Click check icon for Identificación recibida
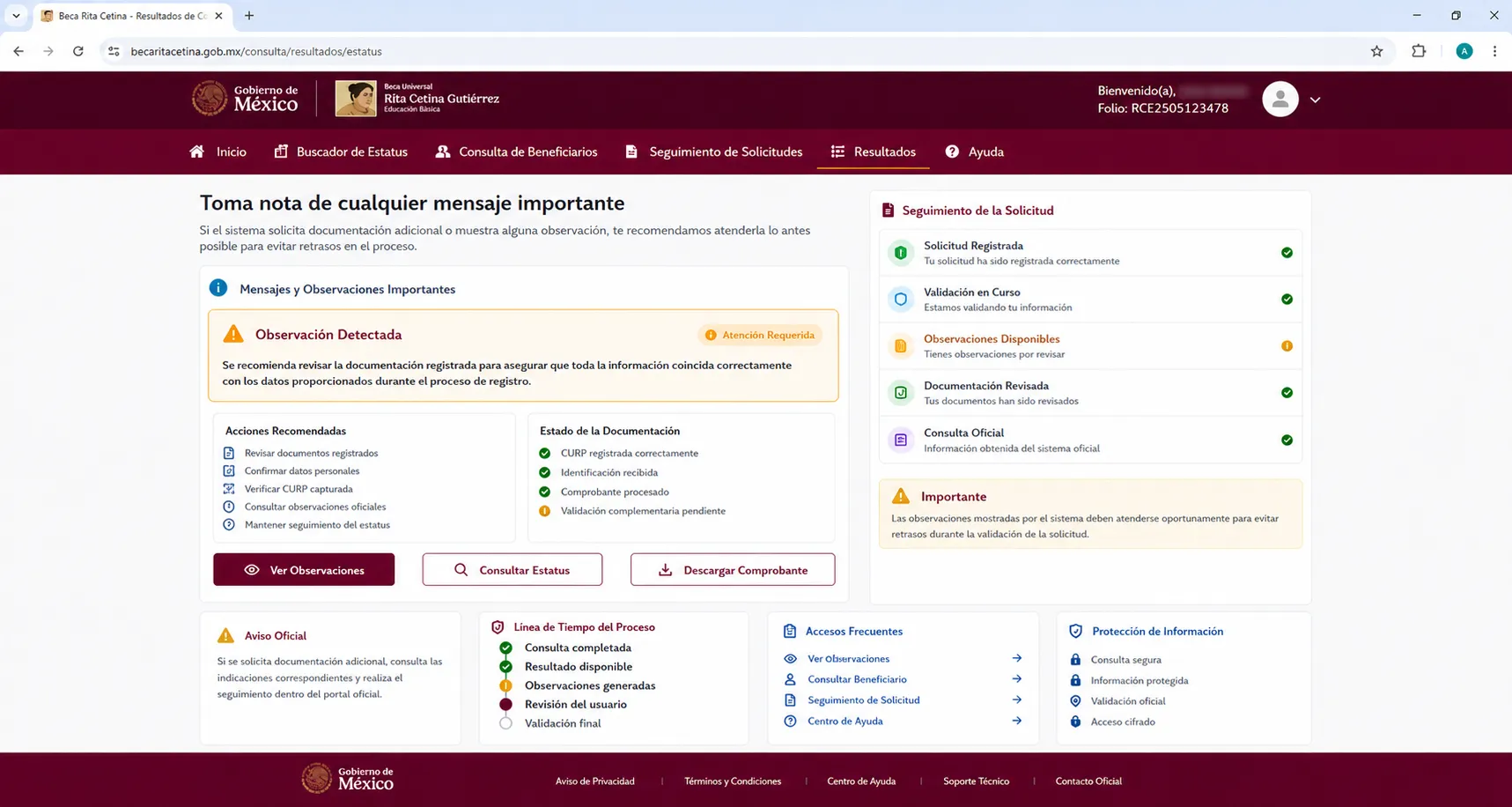 pyautogui.click(x=545, y=472)
